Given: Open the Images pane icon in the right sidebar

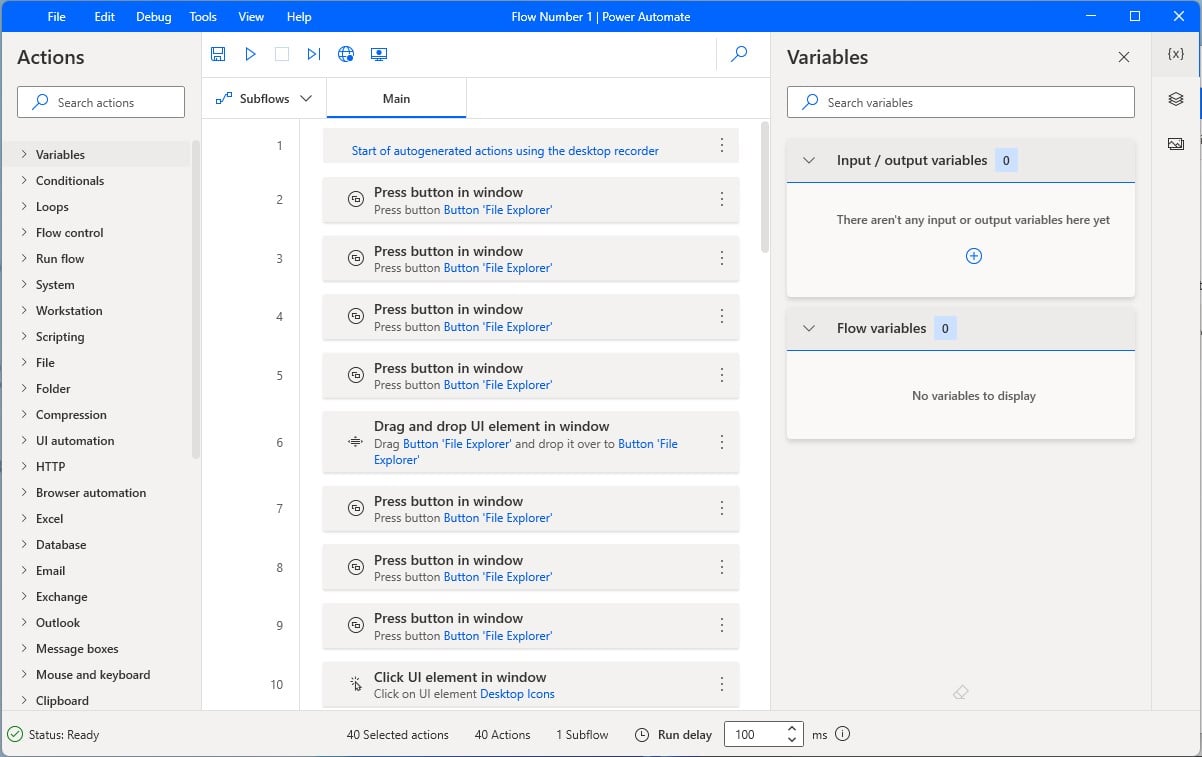Looking at the screenshot, I should 1176,144.
